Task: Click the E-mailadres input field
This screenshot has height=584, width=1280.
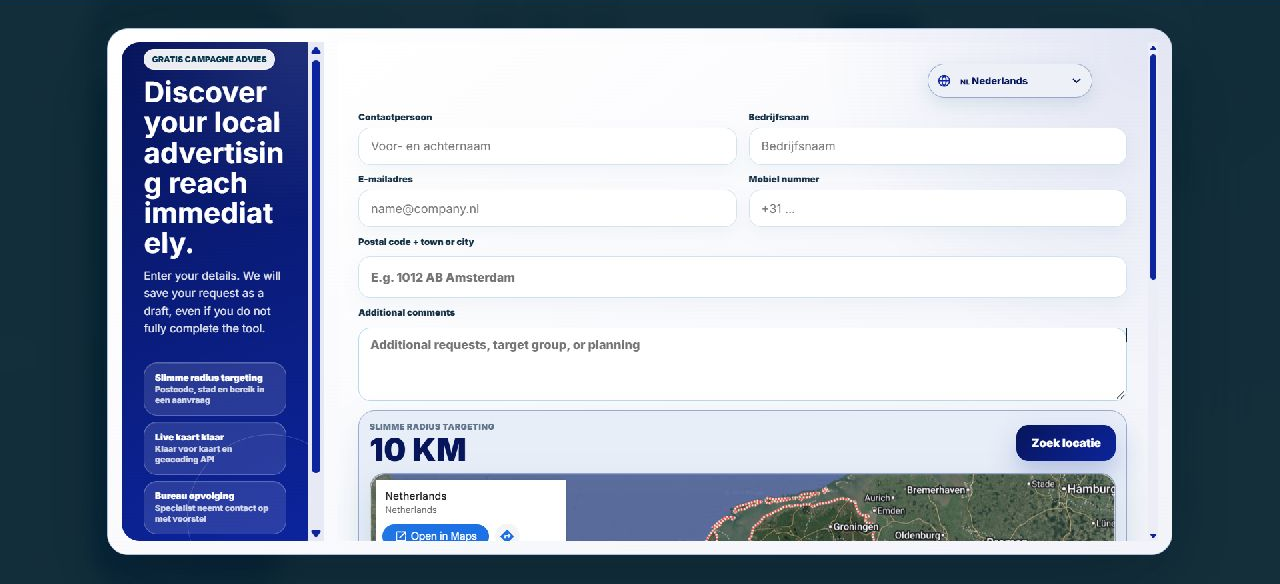Action: [x=547, y=209]
